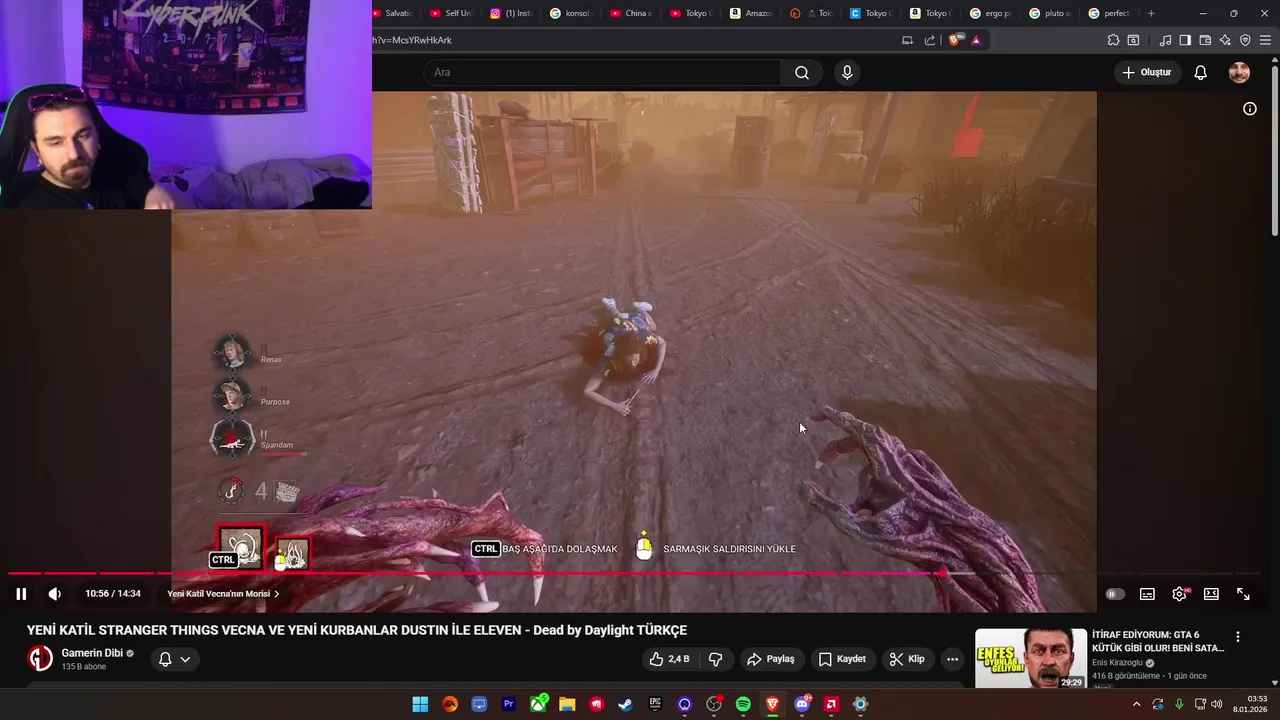The image size is (1280, 720).
Task: Click the address bar URL text
Action: coord(412,40)
